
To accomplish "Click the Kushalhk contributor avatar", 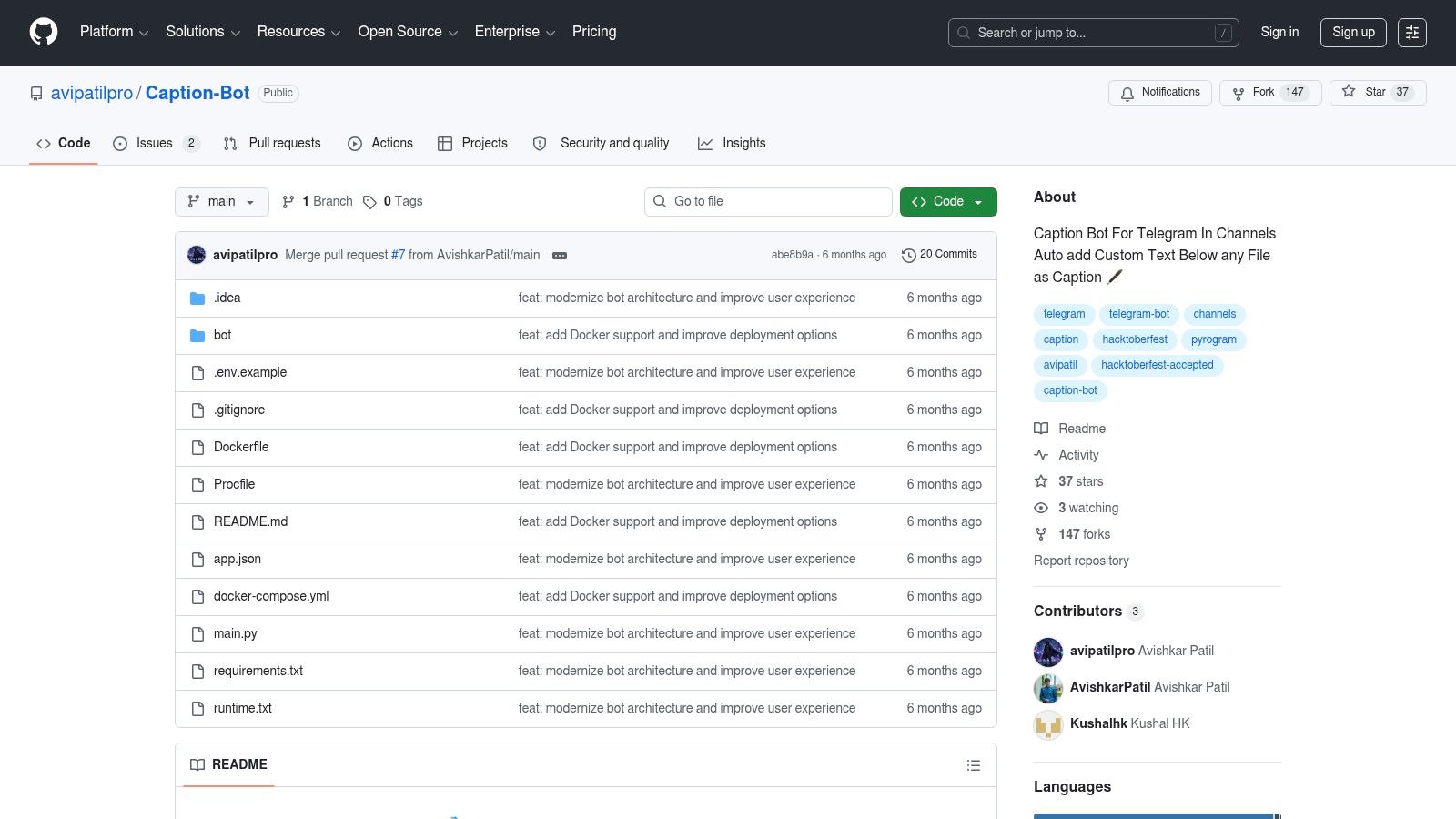I will [x=1048, y=724].
